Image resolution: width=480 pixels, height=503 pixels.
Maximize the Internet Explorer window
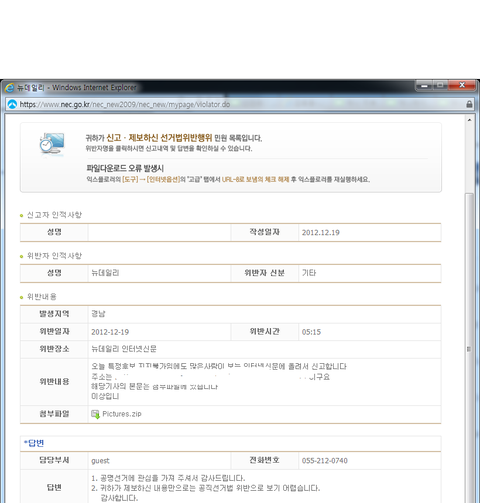(x=440, y=85)
